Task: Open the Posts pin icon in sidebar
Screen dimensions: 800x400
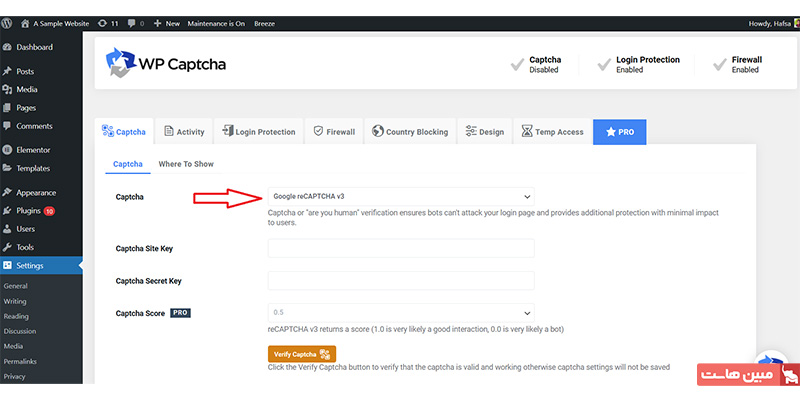Action: coord(7,71)
